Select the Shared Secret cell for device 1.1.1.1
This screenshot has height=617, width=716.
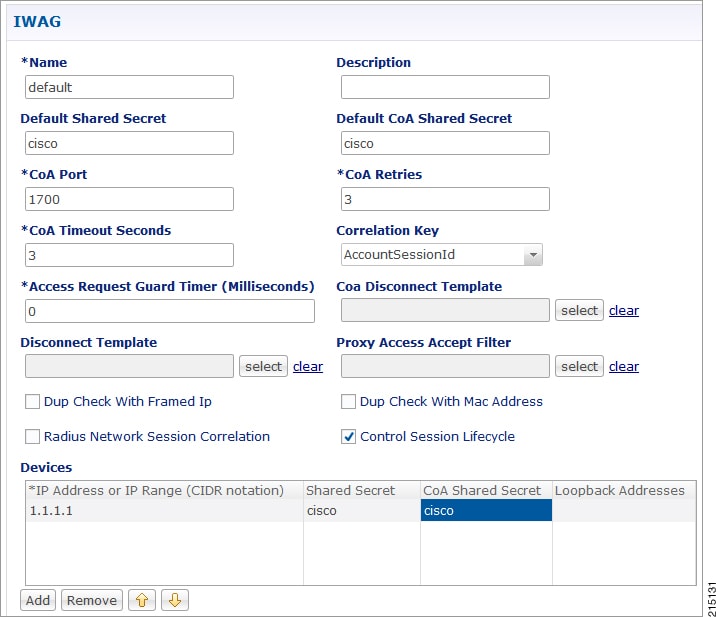(362, 510)
